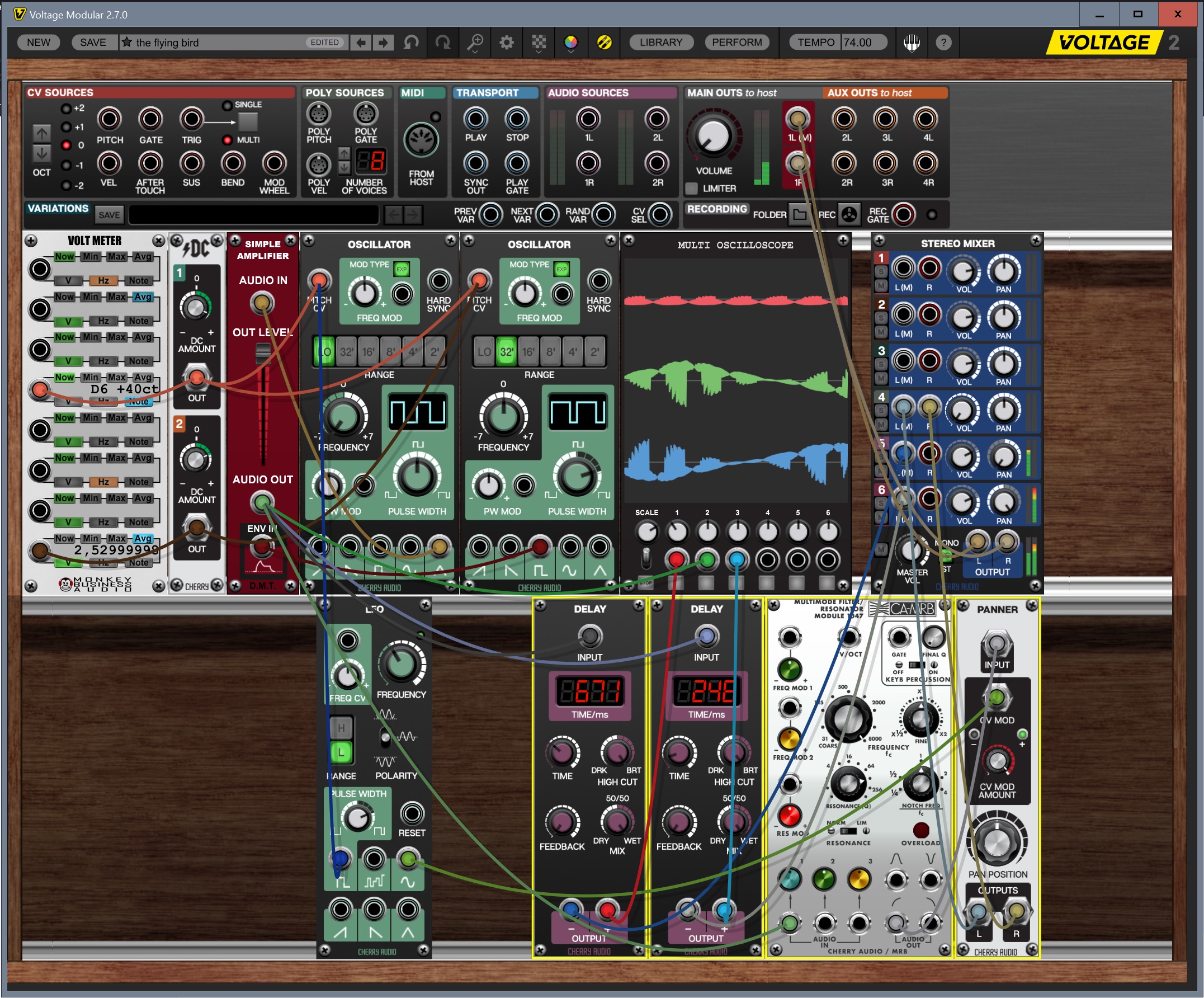Open the cable color wheel dropdown

(571, 43)
